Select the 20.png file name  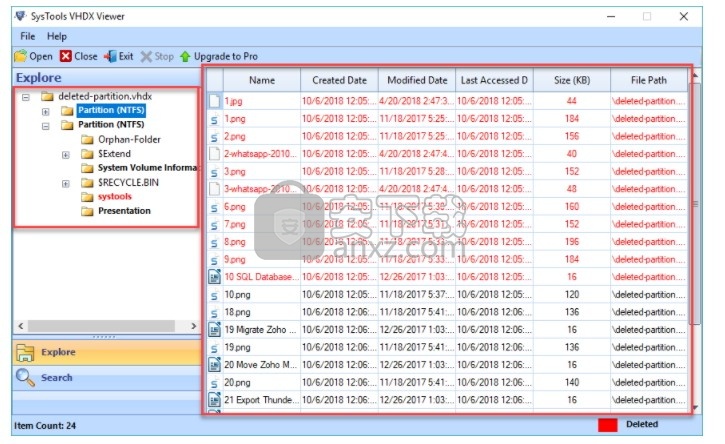[237, 382]
